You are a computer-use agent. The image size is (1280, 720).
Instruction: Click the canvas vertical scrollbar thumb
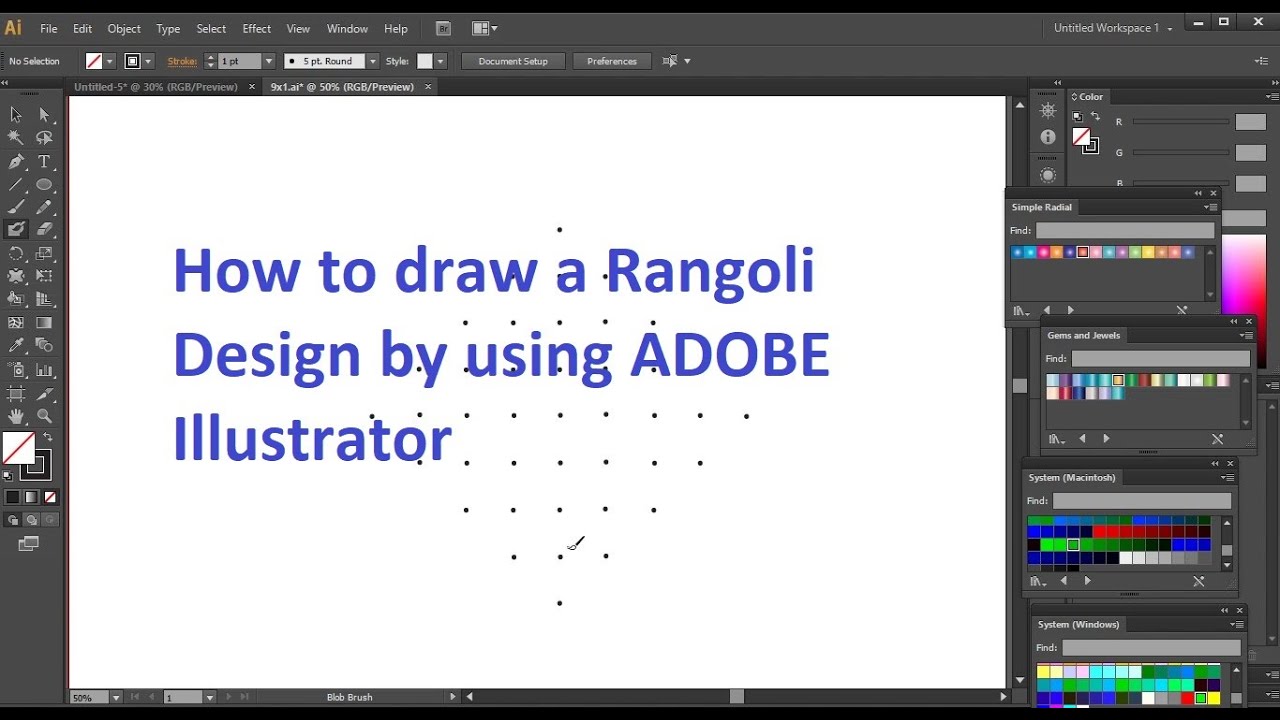1020,386
